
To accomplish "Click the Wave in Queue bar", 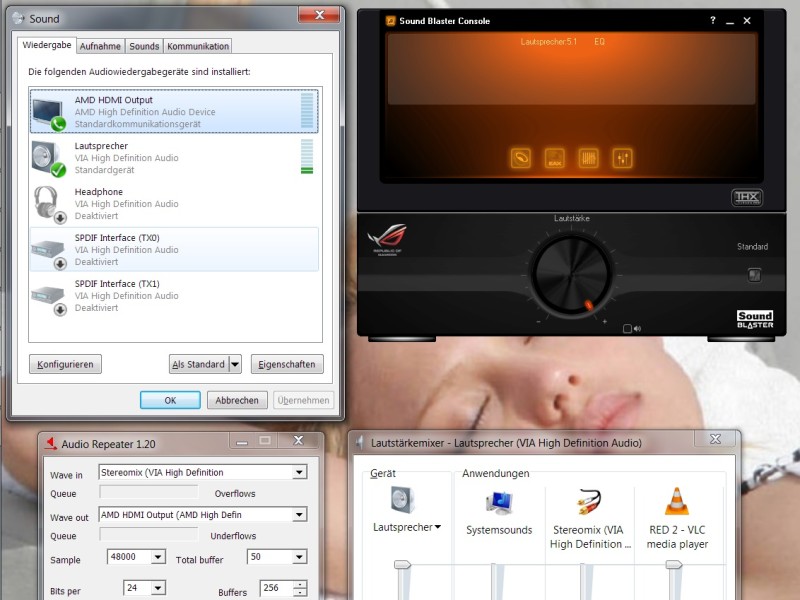I will (x=149, y=492).
